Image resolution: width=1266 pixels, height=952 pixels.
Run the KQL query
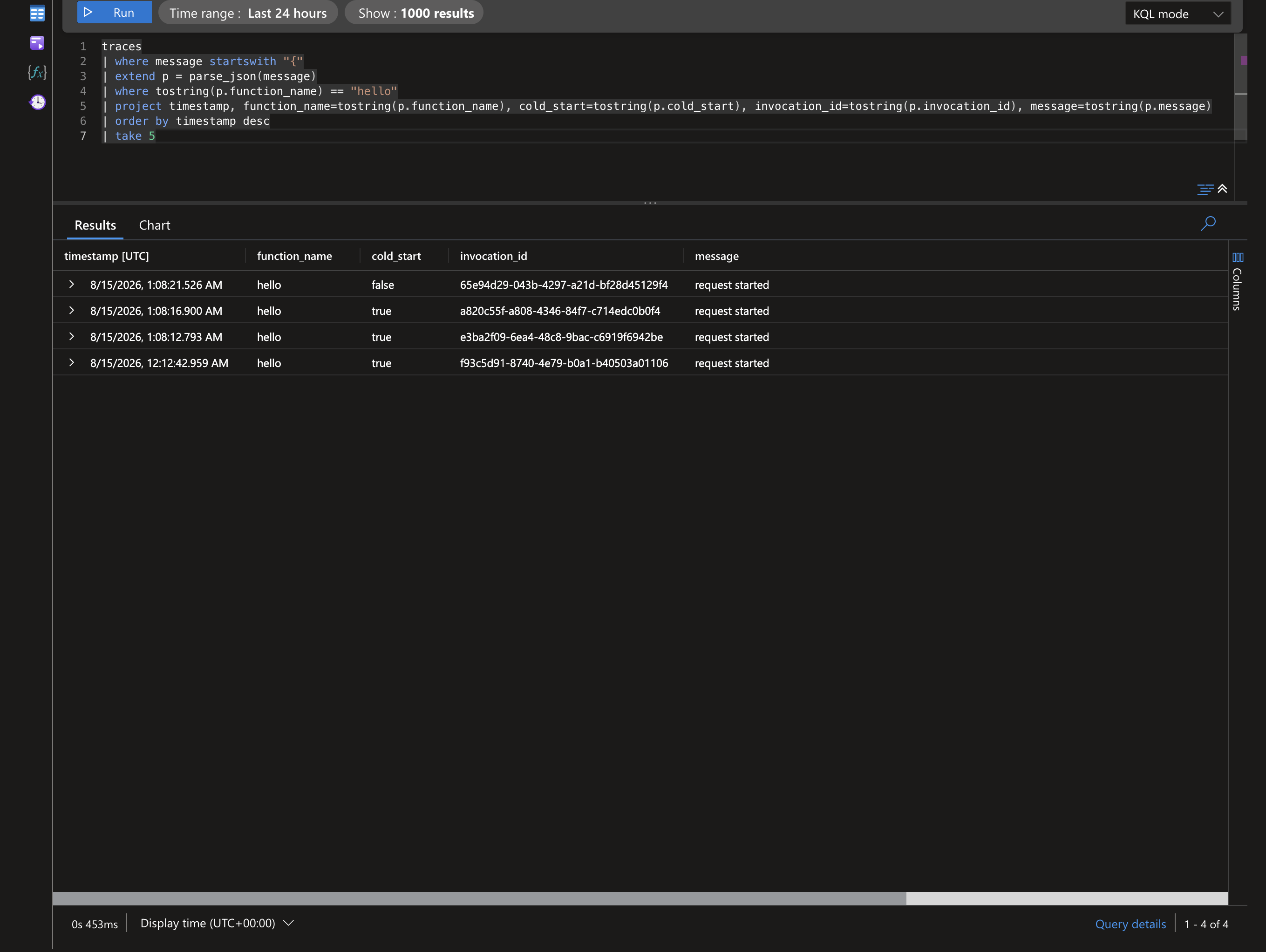tap(115, 13)
